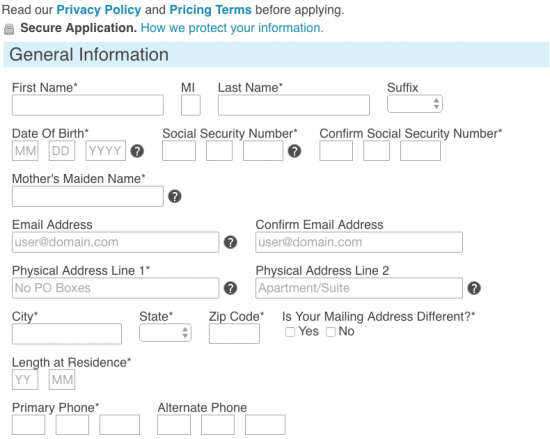Open How we protect your information link
The height and width of the screenshot is (439, 550).
click(232, 28)
